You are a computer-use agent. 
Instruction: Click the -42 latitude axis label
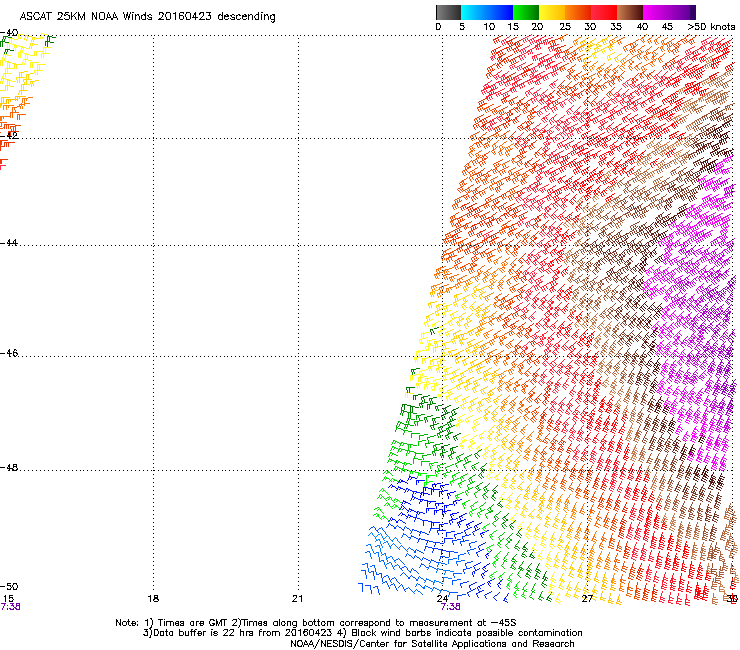(x=9, y=135)
